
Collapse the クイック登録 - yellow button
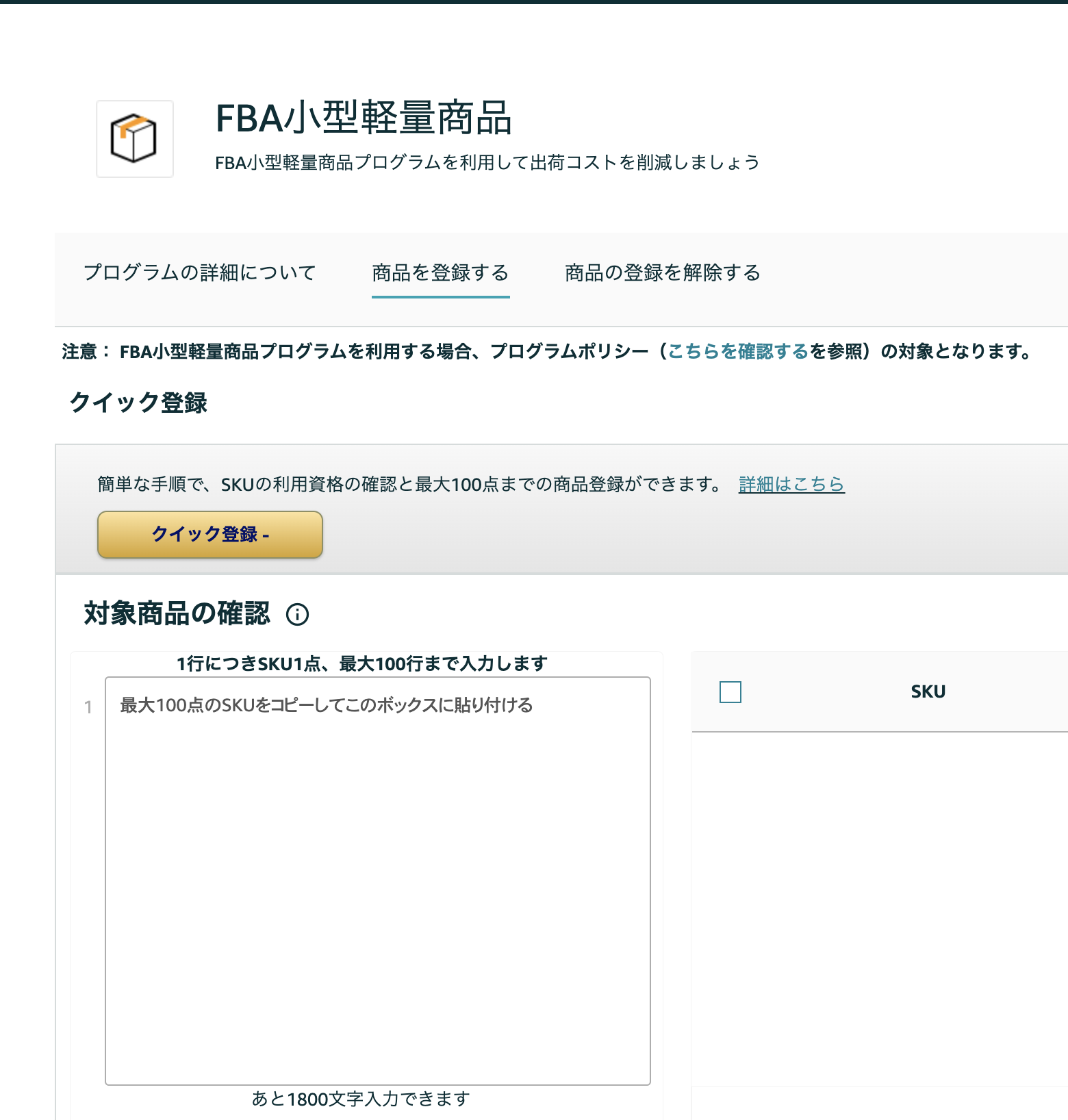coord(210,535)
